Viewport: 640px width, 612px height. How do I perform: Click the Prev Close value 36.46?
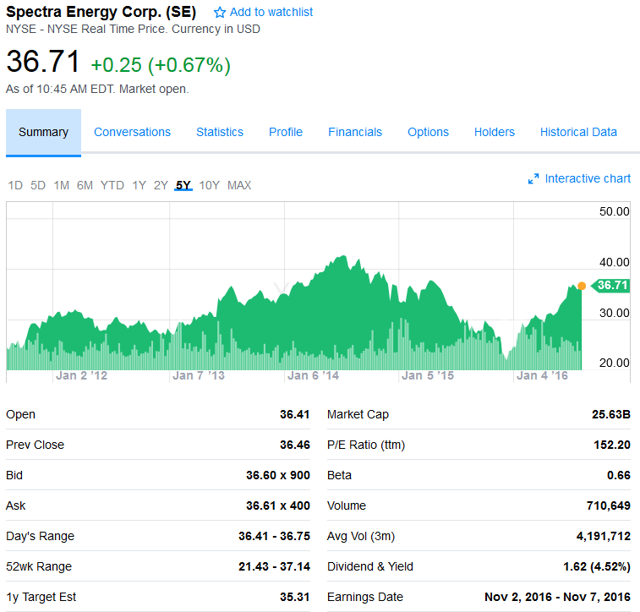coord(295,445)
